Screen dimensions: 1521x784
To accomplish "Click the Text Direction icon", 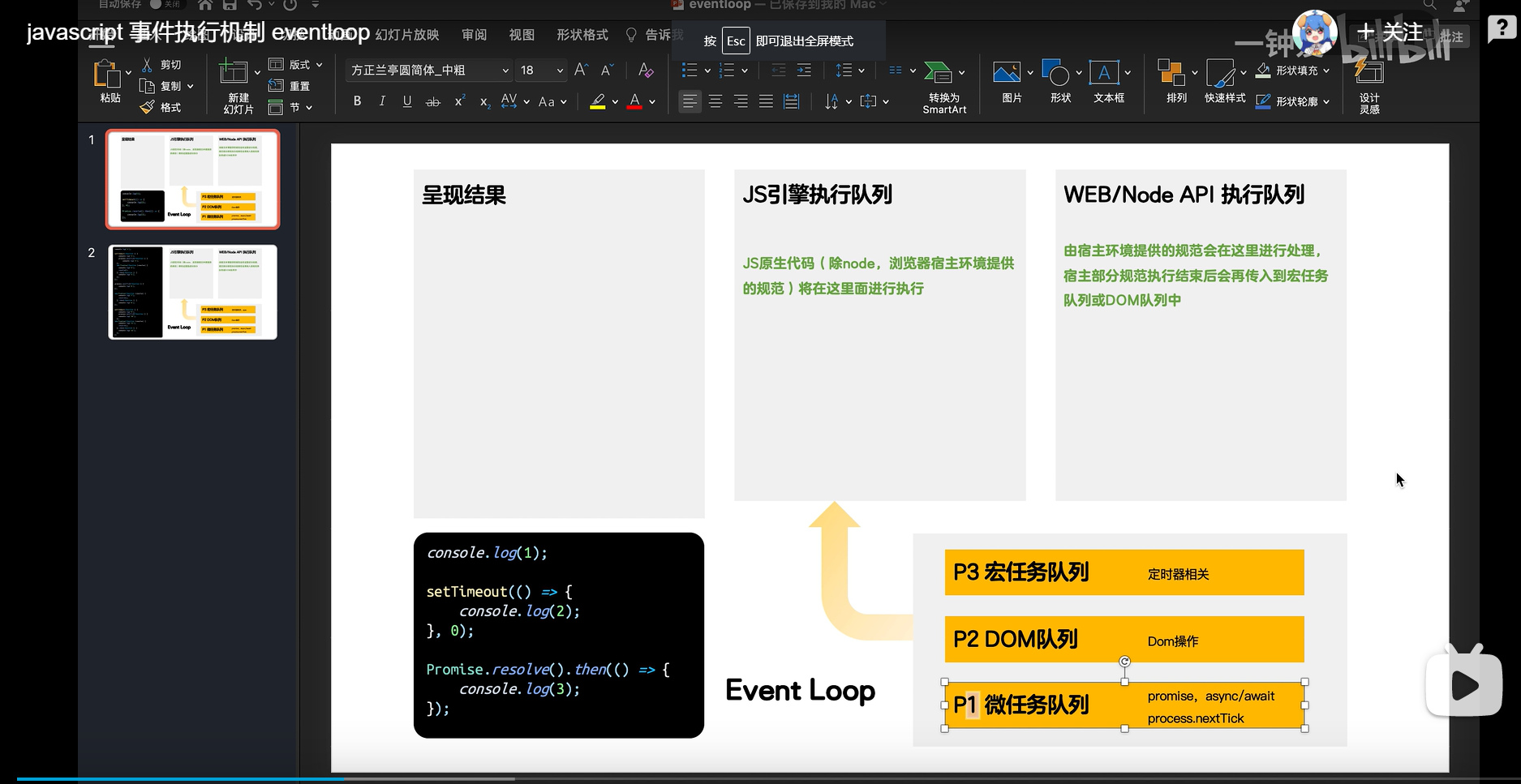I will [831, 101].
